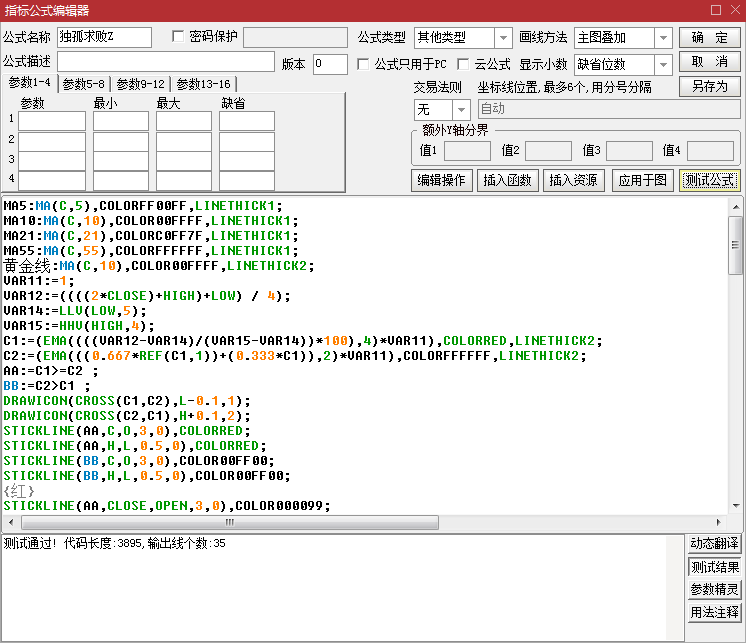The height and width of the screenshot is (643, 746).
Task: Open the 用法注释 panel
Action: tap(714, 612)
